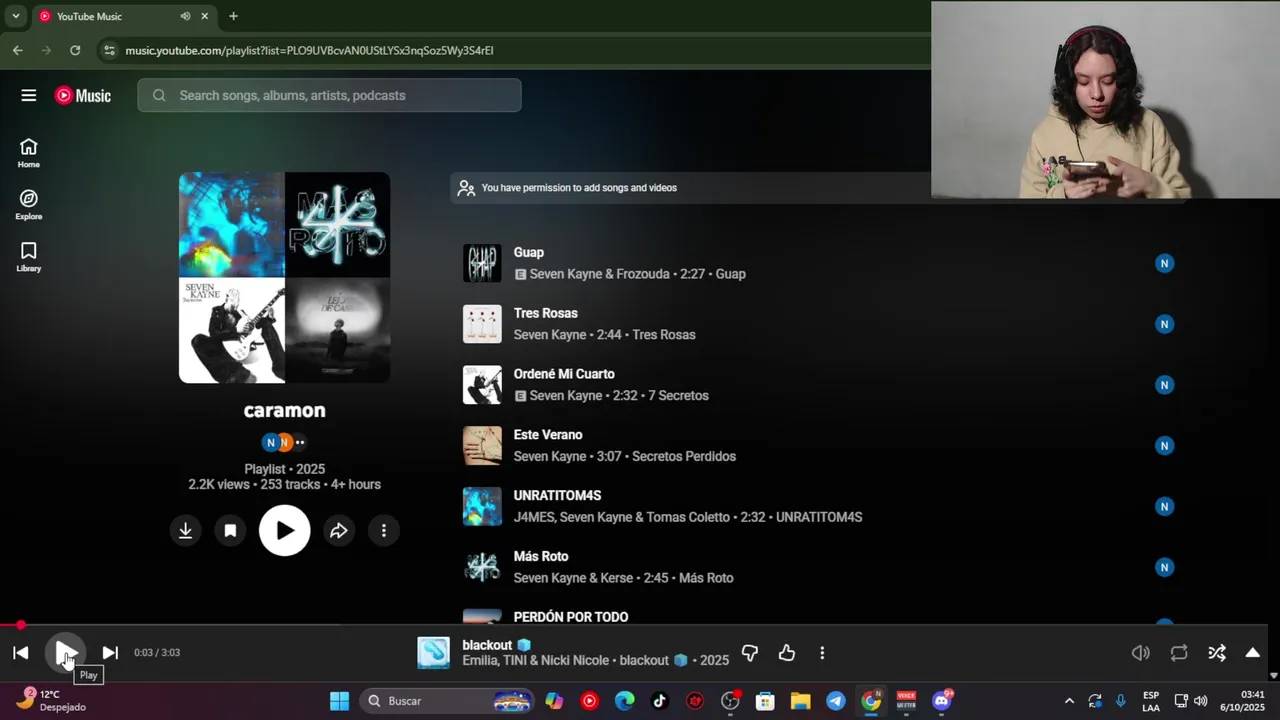Click the YouTube Music logo
The image size is (1280, 720).
[83, 95]
